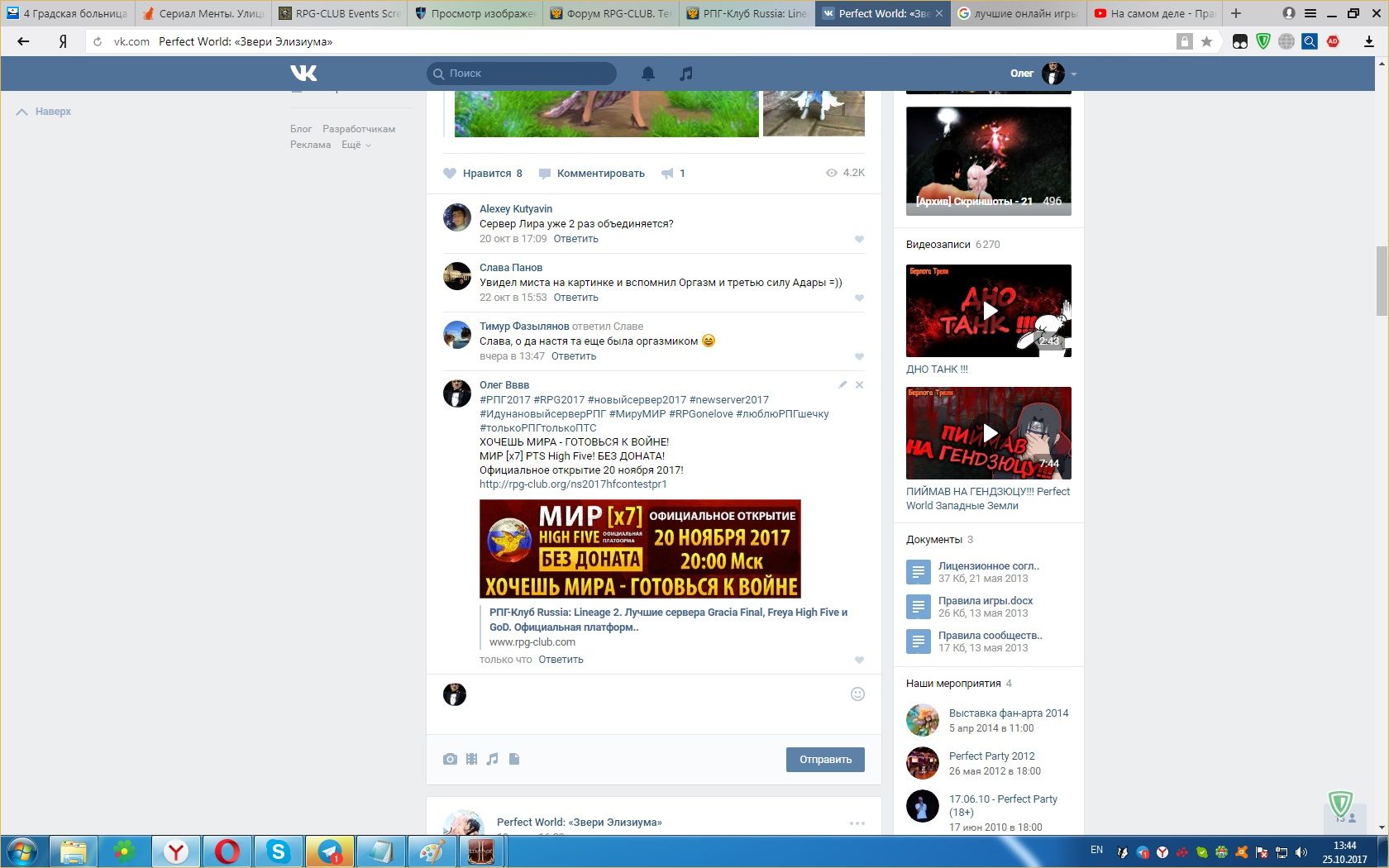The width and height of the screenshot is (1389, 868).
Task: Open the Лицензионное согл.. document
Action: [x=989, y=566]
